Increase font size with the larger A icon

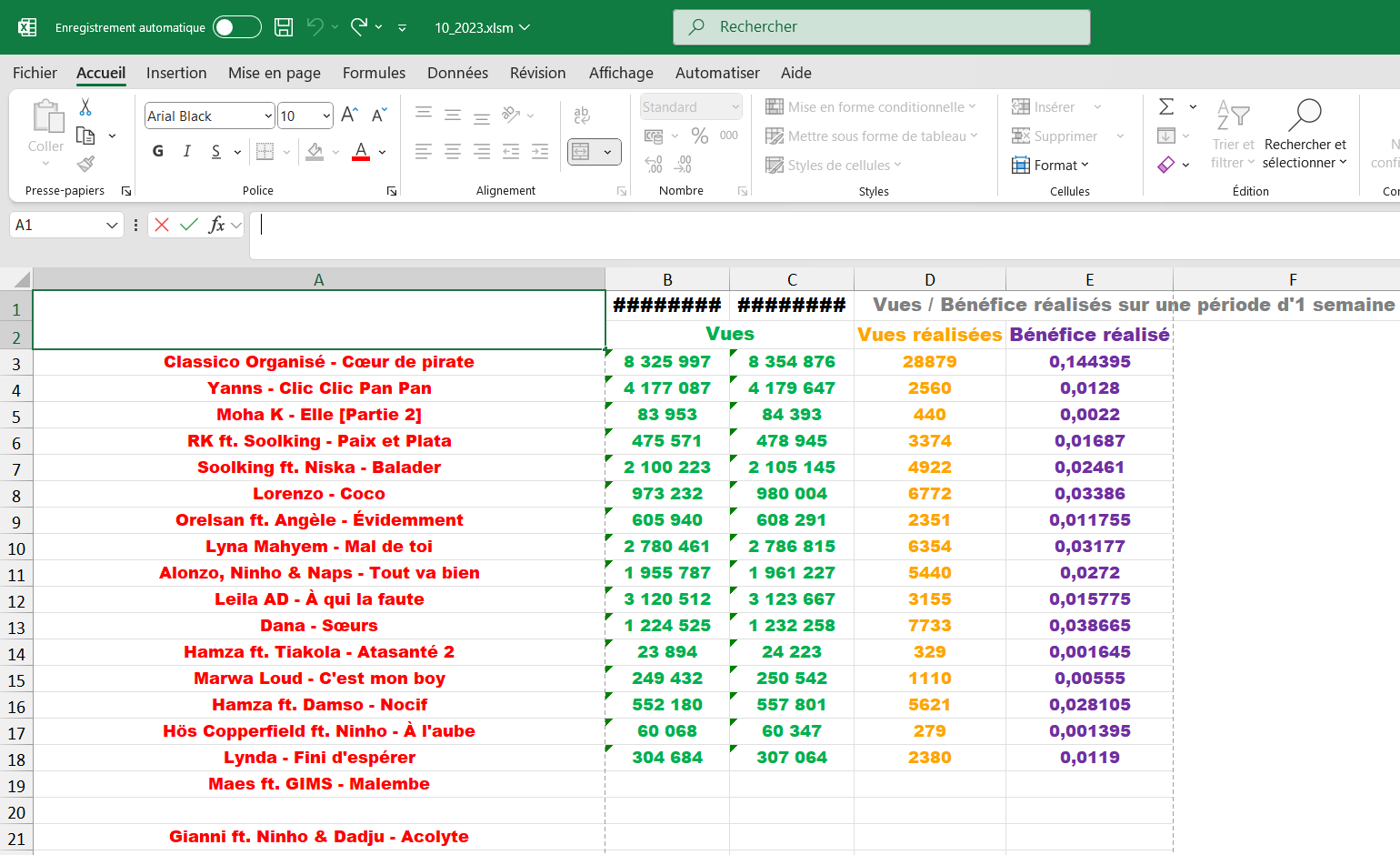(x=349, y=116)
